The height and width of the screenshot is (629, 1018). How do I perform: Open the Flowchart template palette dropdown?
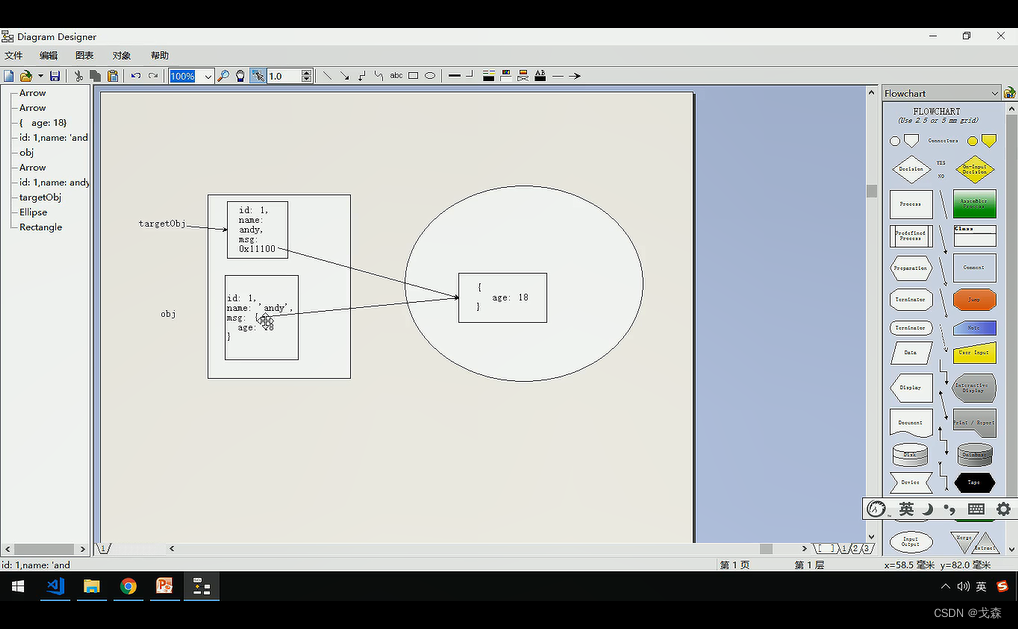pos(995,93)
